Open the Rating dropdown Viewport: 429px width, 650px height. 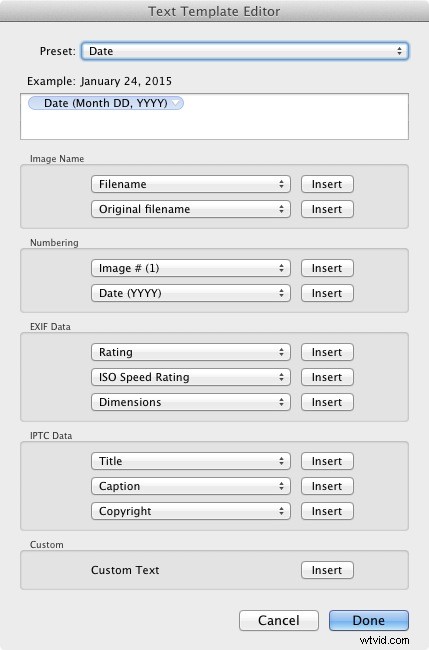(191, 352)
